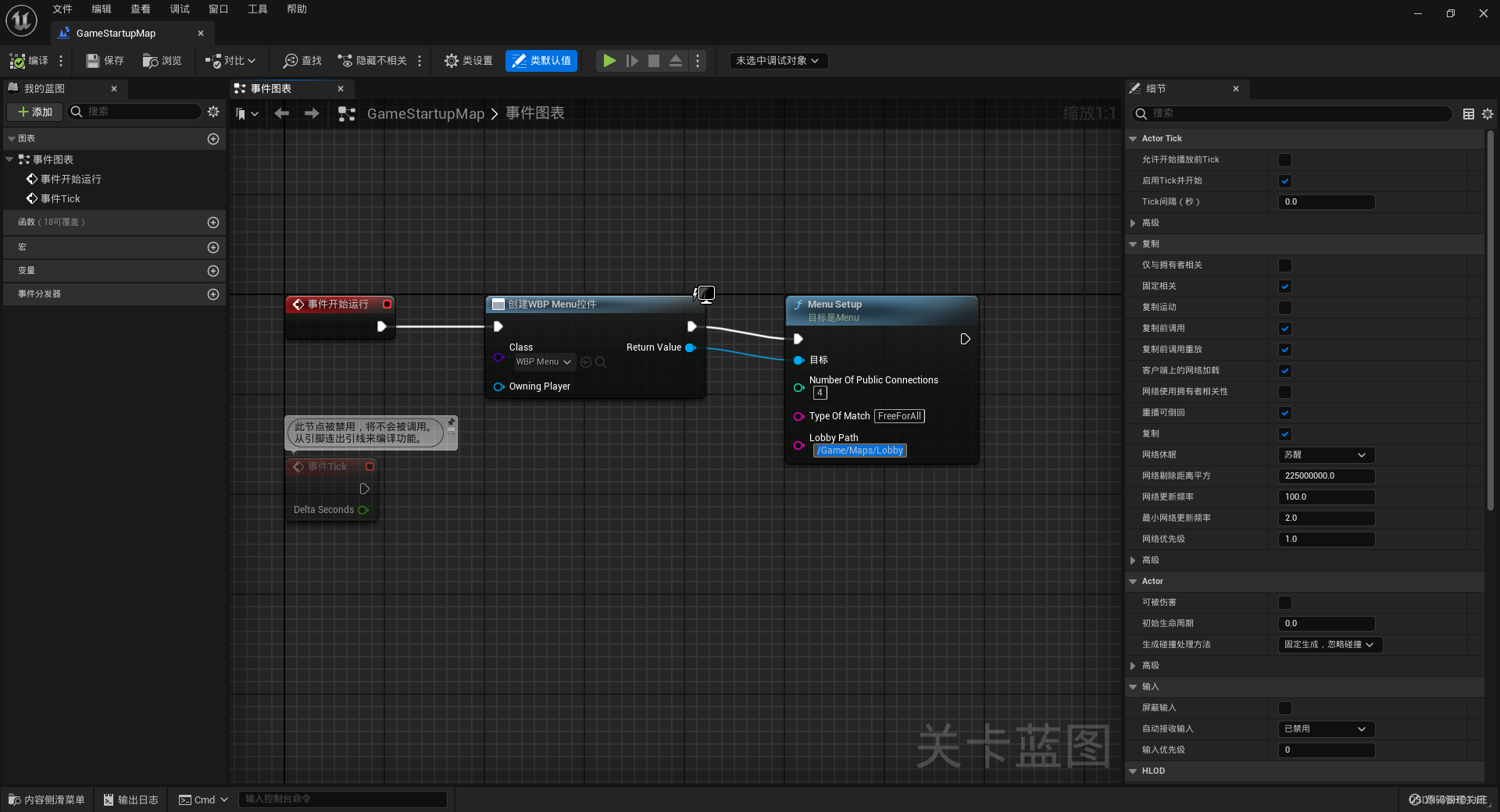The height and width of the screenshot is (812, 1500).
Task: Click the 添加 (Add) button
Action: point(34,112)
